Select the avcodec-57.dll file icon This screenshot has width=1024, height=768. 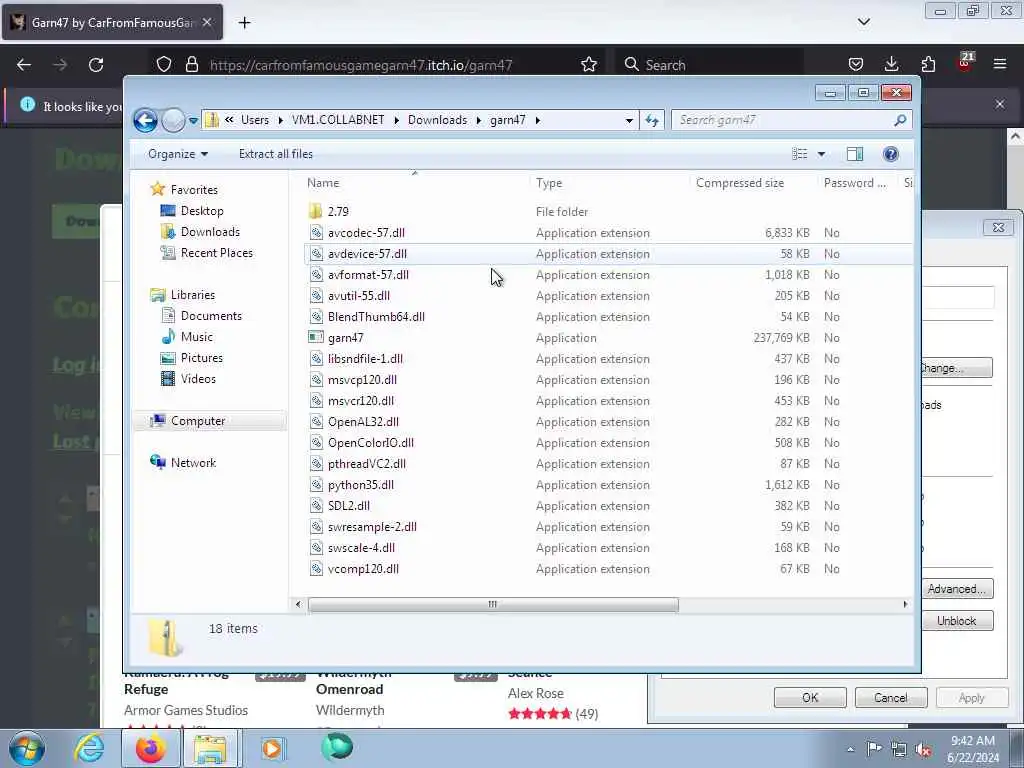coord(315,232)
